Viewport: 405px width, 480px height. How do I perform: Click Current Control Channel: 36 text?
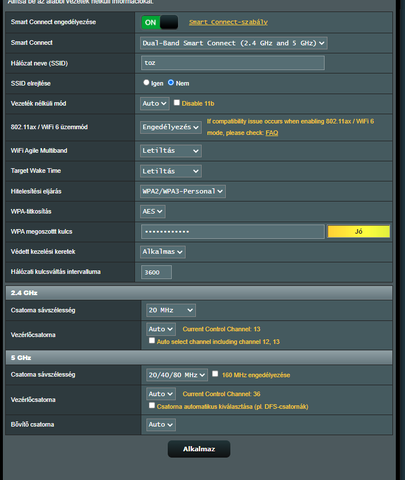[x=221, y=394]
